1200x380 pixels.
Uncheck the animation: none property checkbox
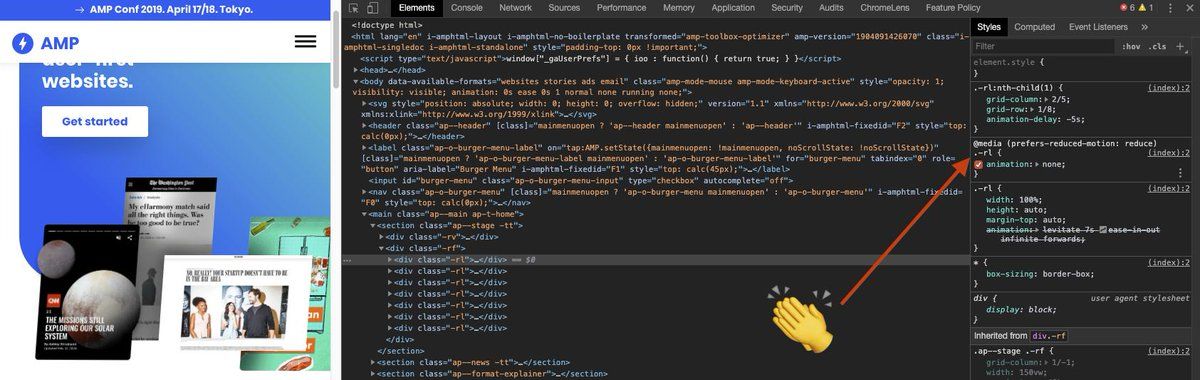979,164
